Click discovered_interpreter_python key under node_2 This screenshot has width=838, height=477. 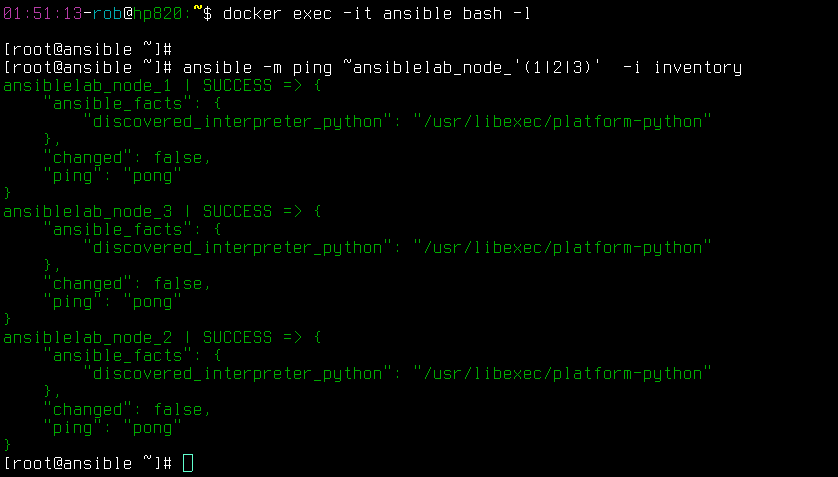tap(238, 374)
